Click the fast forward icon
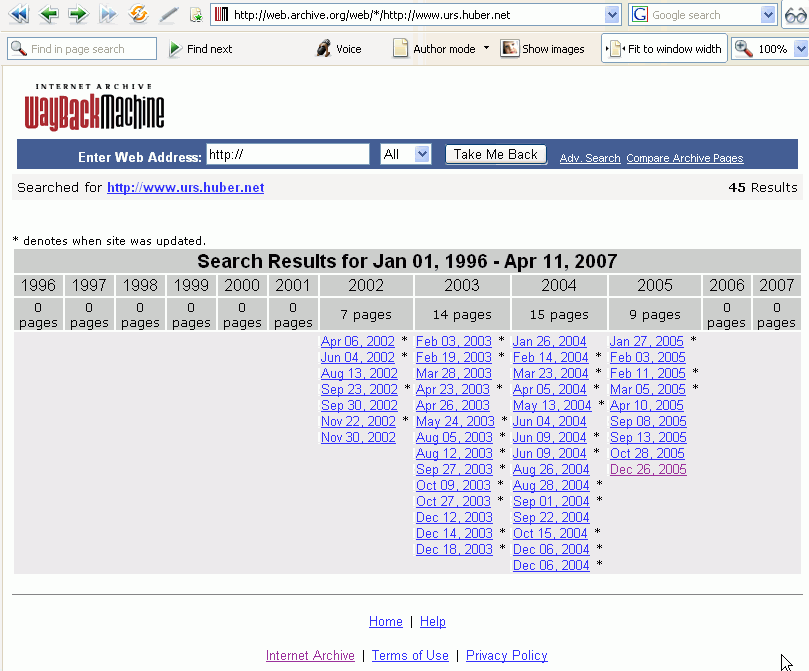 [108, 14]
